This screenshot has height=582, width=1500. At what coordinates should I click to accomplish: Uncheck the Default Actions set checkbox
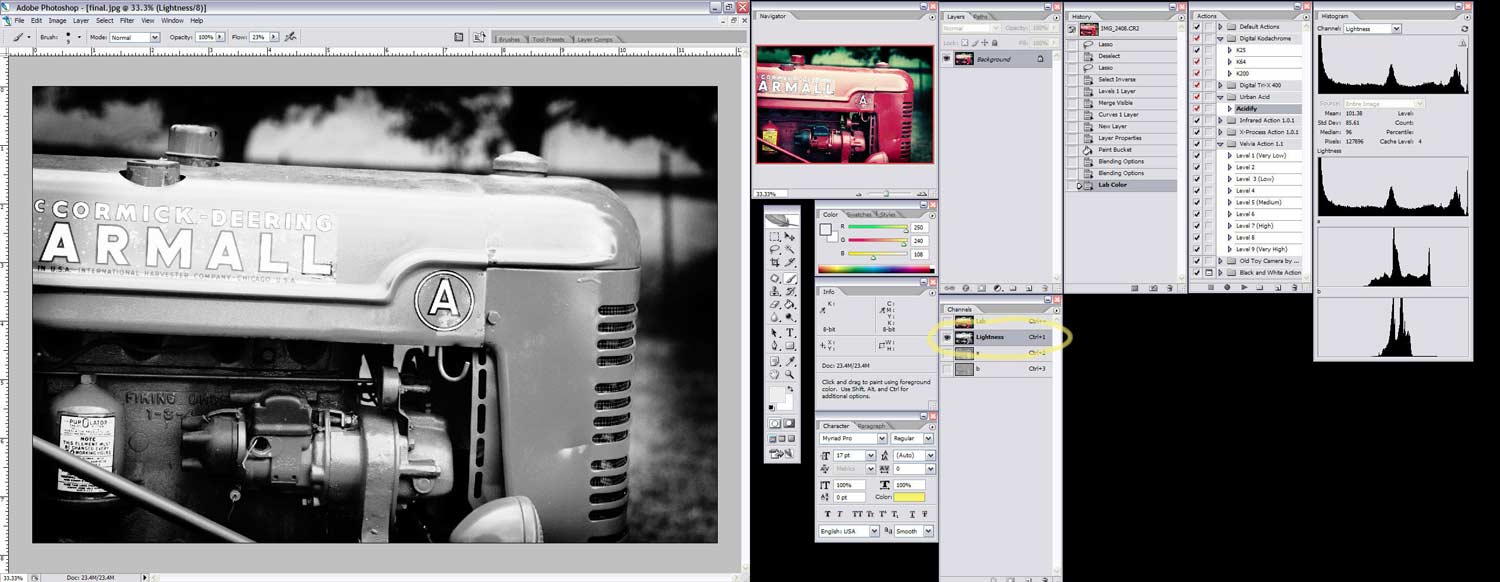point(1197,26)
